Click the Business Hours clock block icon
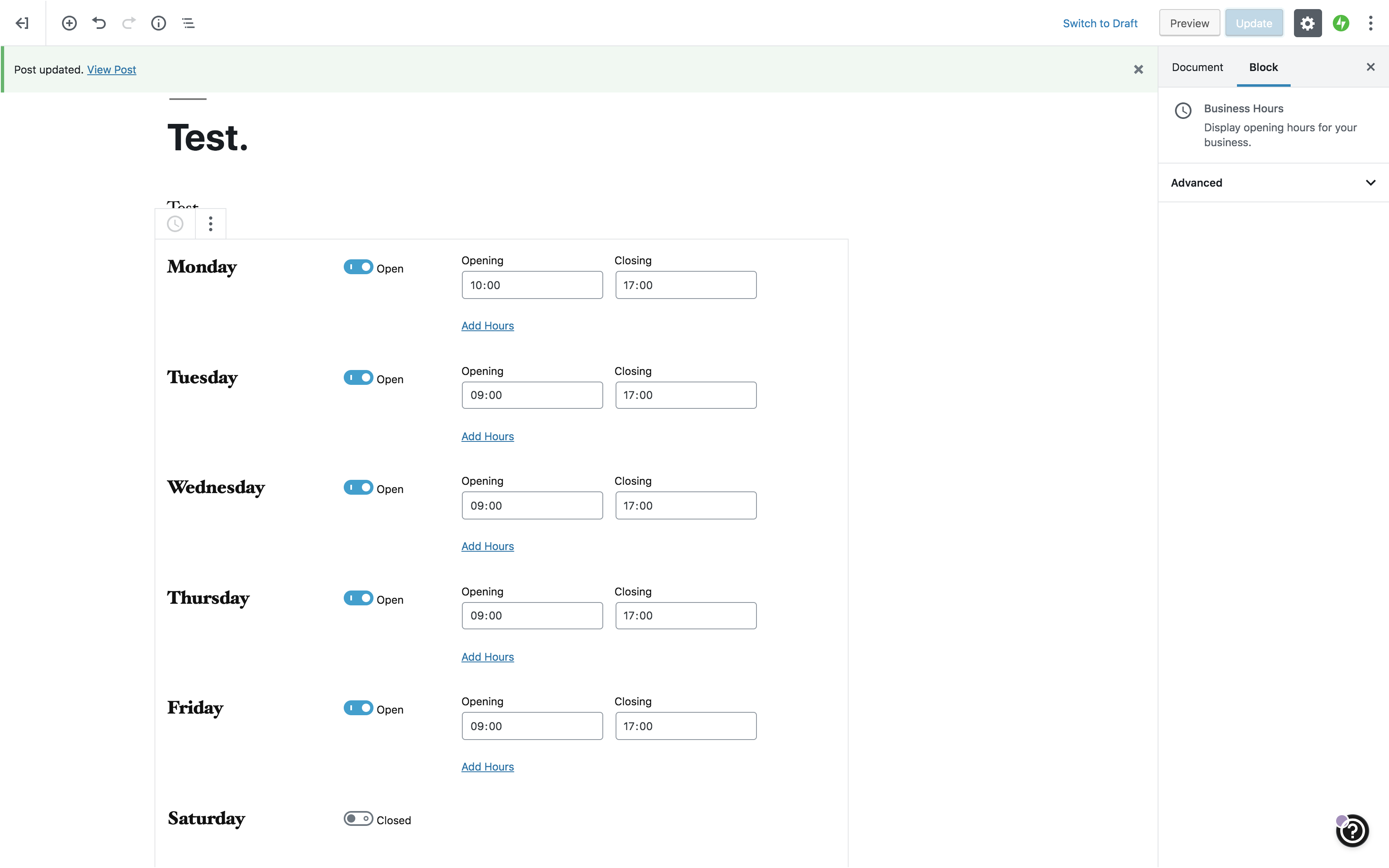Viewport: 1389px width, 868px height. pyautogui.click(x=175, y=224)
